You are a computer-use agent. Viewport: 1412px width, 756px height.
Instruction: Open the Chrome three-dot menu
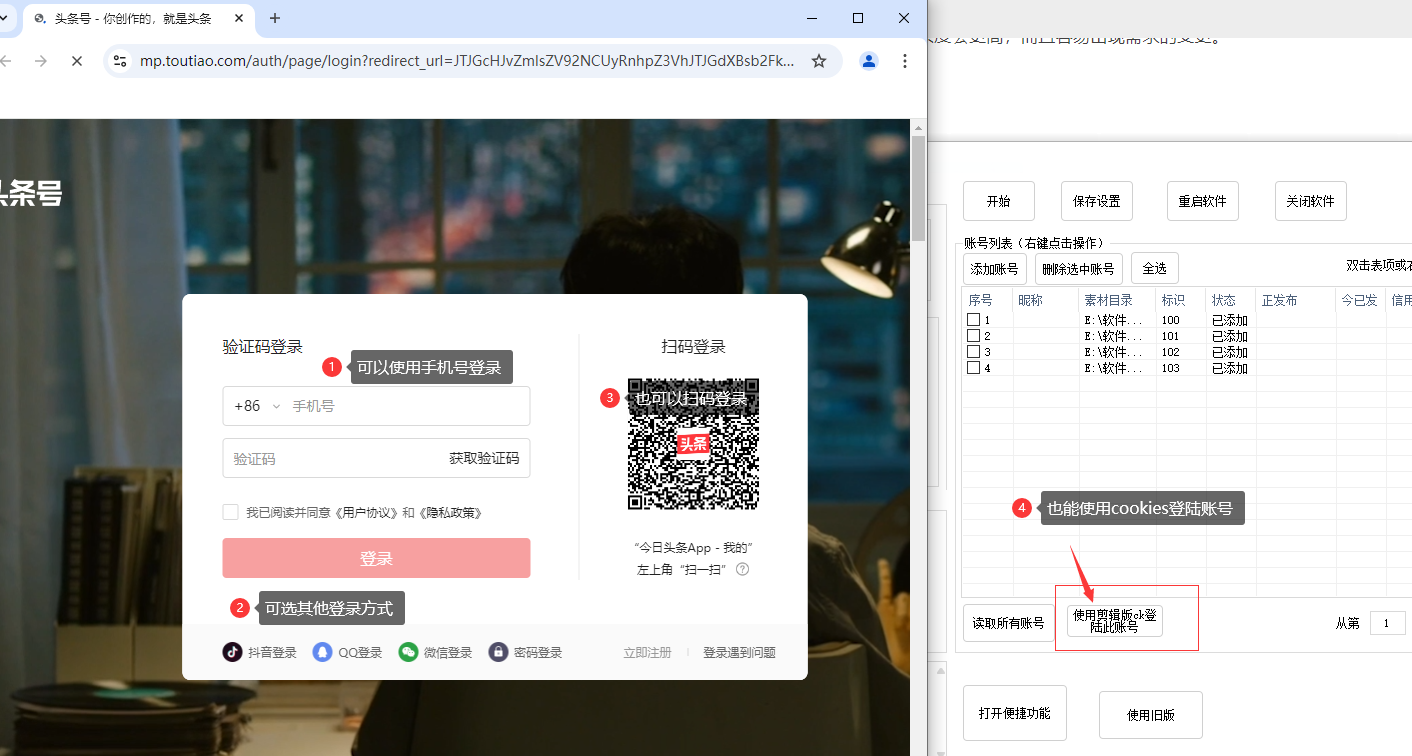[x=905, y=61]
